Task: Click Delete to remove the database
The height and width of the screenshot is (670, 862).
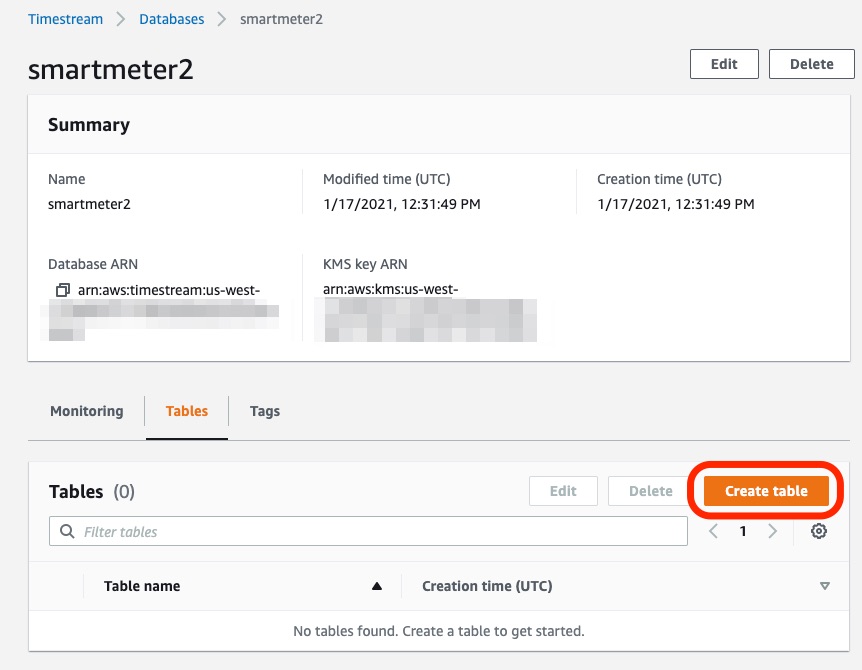Action: (811, 63)
